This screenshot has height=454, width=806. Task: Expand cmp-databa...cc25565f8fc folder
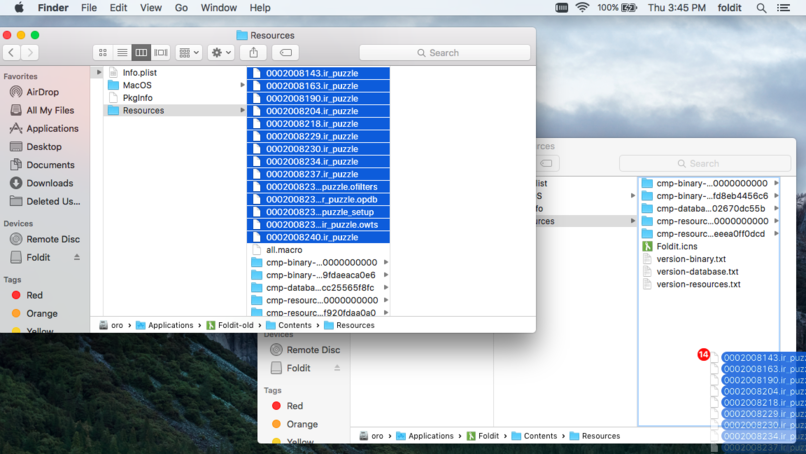[386, 287]
